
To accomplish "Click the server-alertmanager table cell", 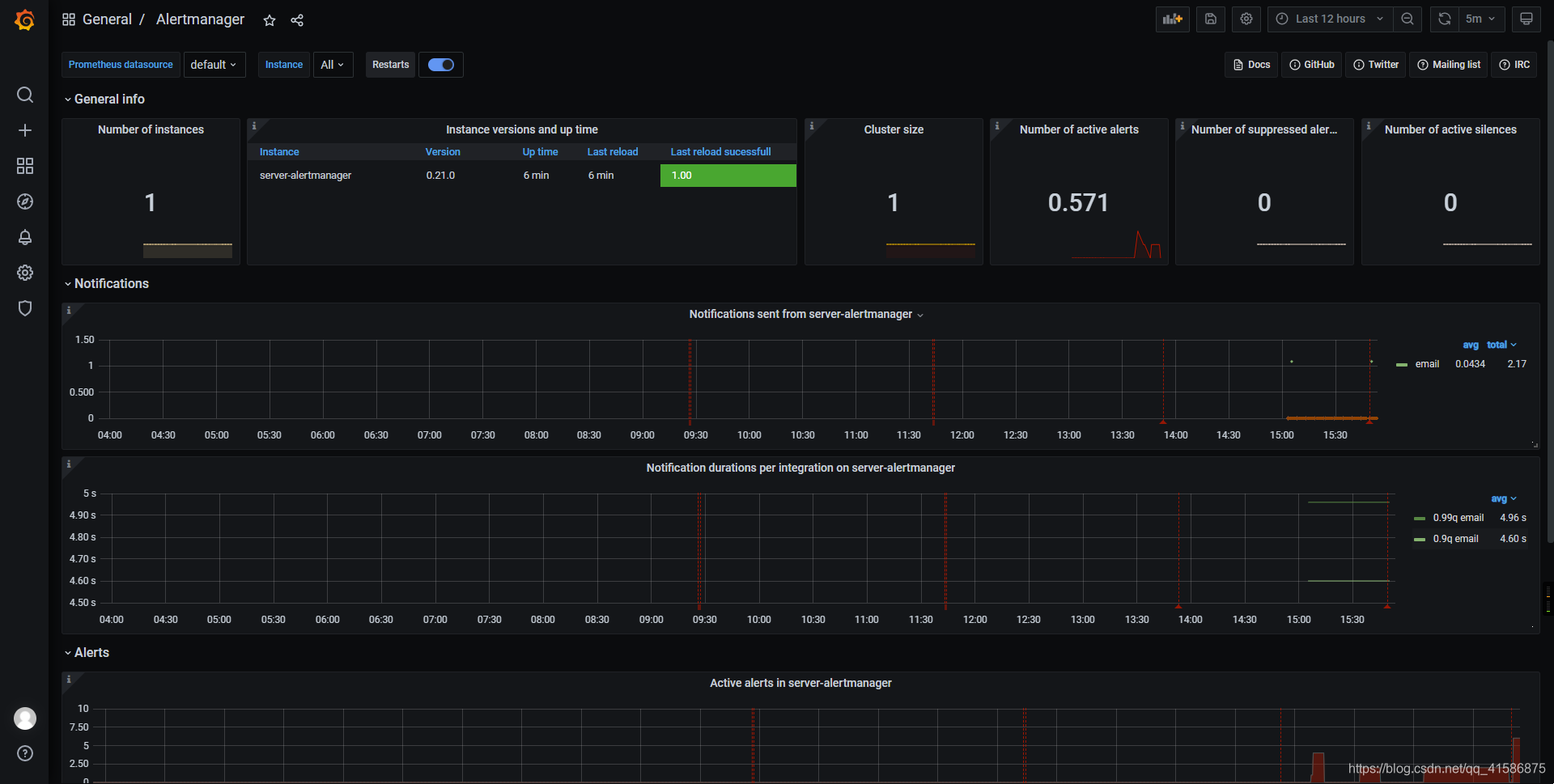I will [305, 176].
